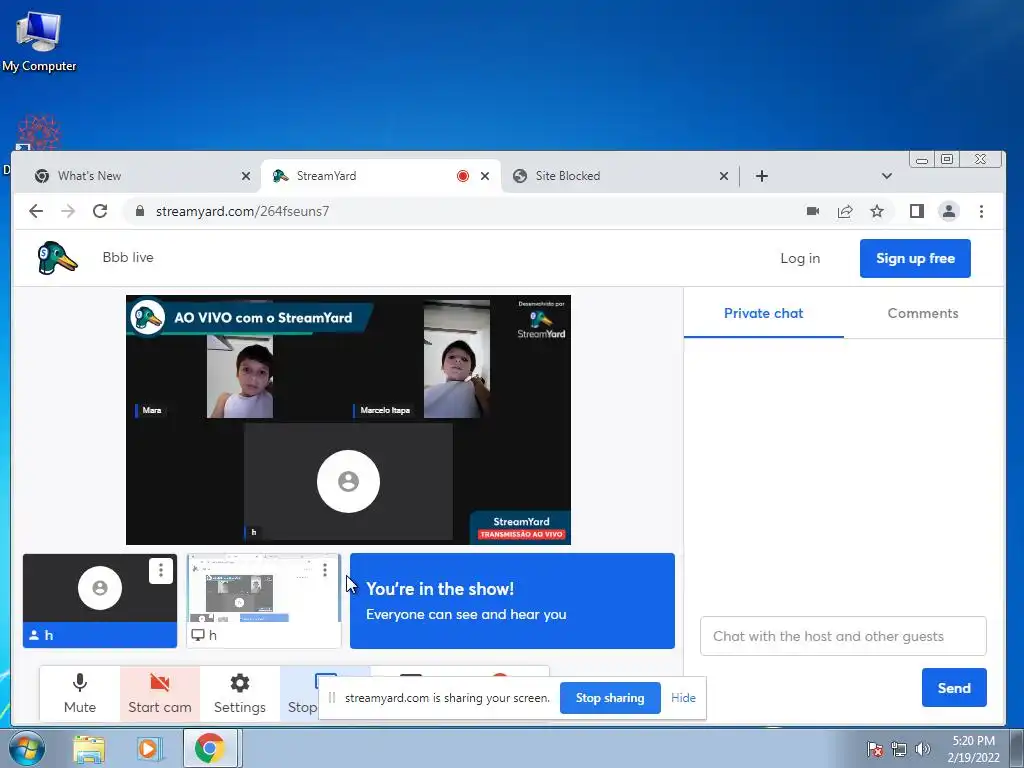Open network icon in system tray
This screenshot has height=768, width=1024.
(899, 749)
